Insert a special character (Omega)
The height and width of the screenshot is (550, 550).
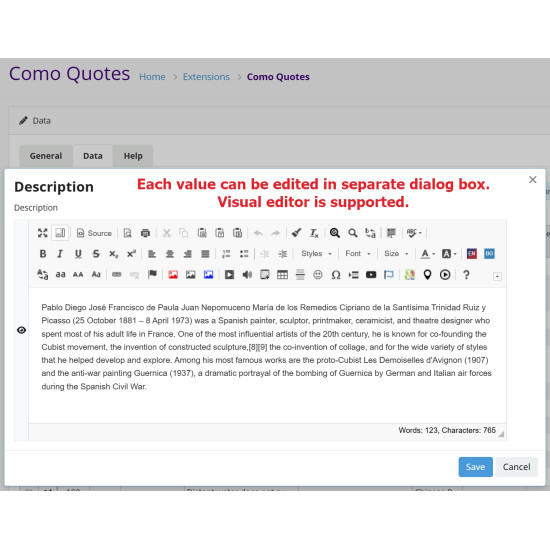coord(336,274)
